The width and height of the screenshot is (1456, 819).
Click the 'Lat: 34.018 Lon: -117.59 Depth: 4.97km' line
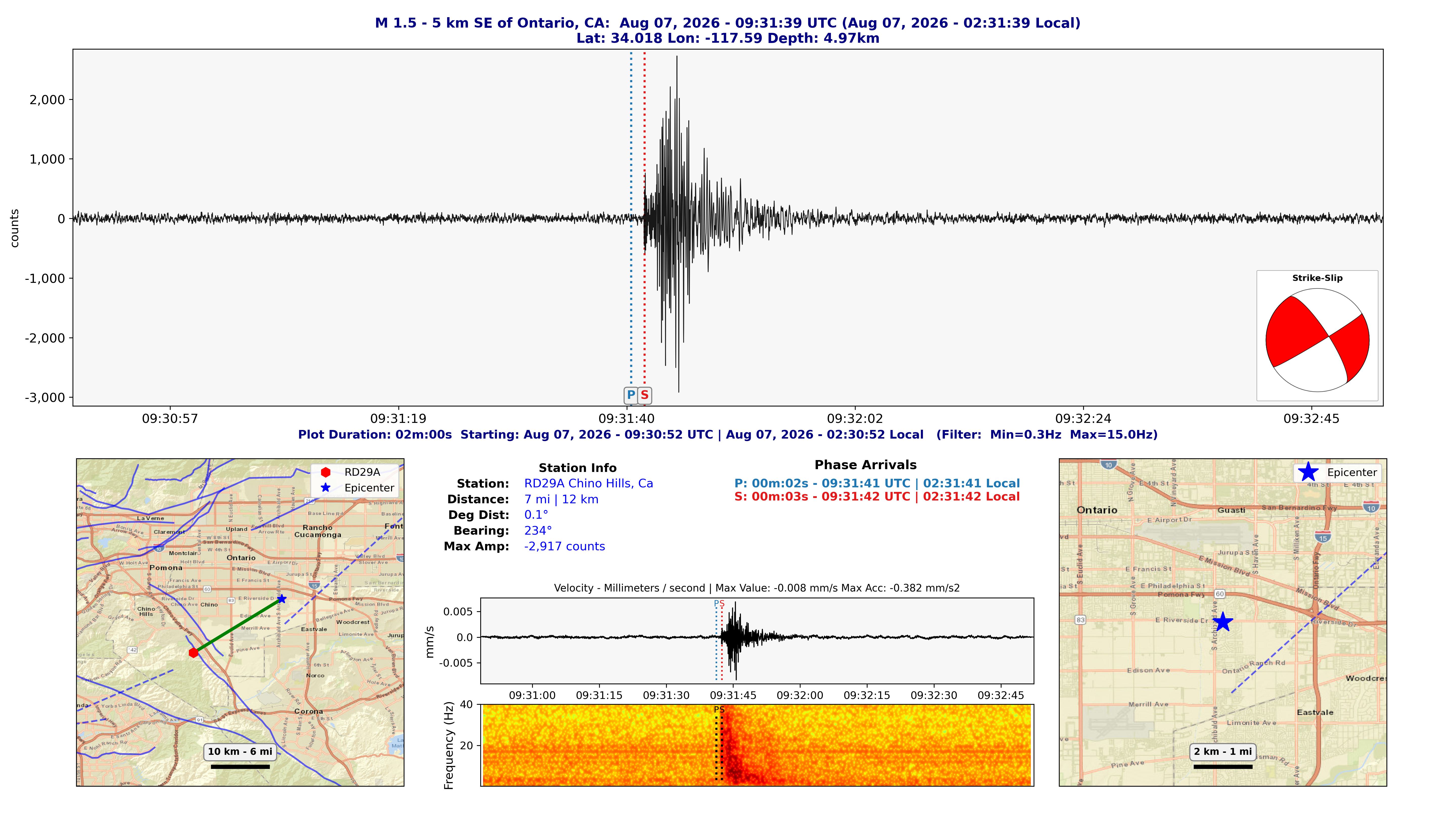click(x=728, y=38)
